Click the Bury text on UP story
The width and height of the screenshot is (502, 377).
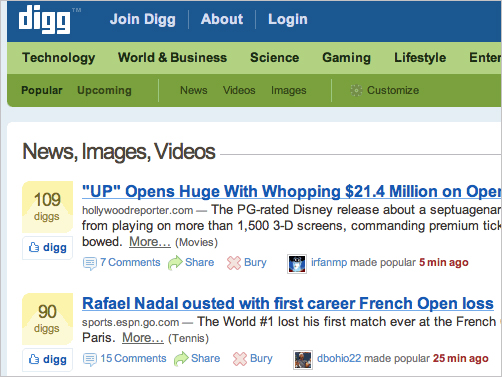(x=255, y=263)
